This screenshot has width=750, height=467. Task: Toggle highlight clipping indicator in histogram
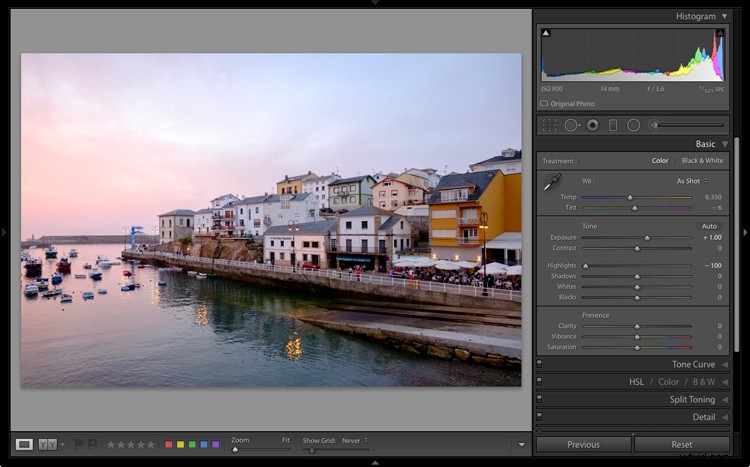coord(720,33)
